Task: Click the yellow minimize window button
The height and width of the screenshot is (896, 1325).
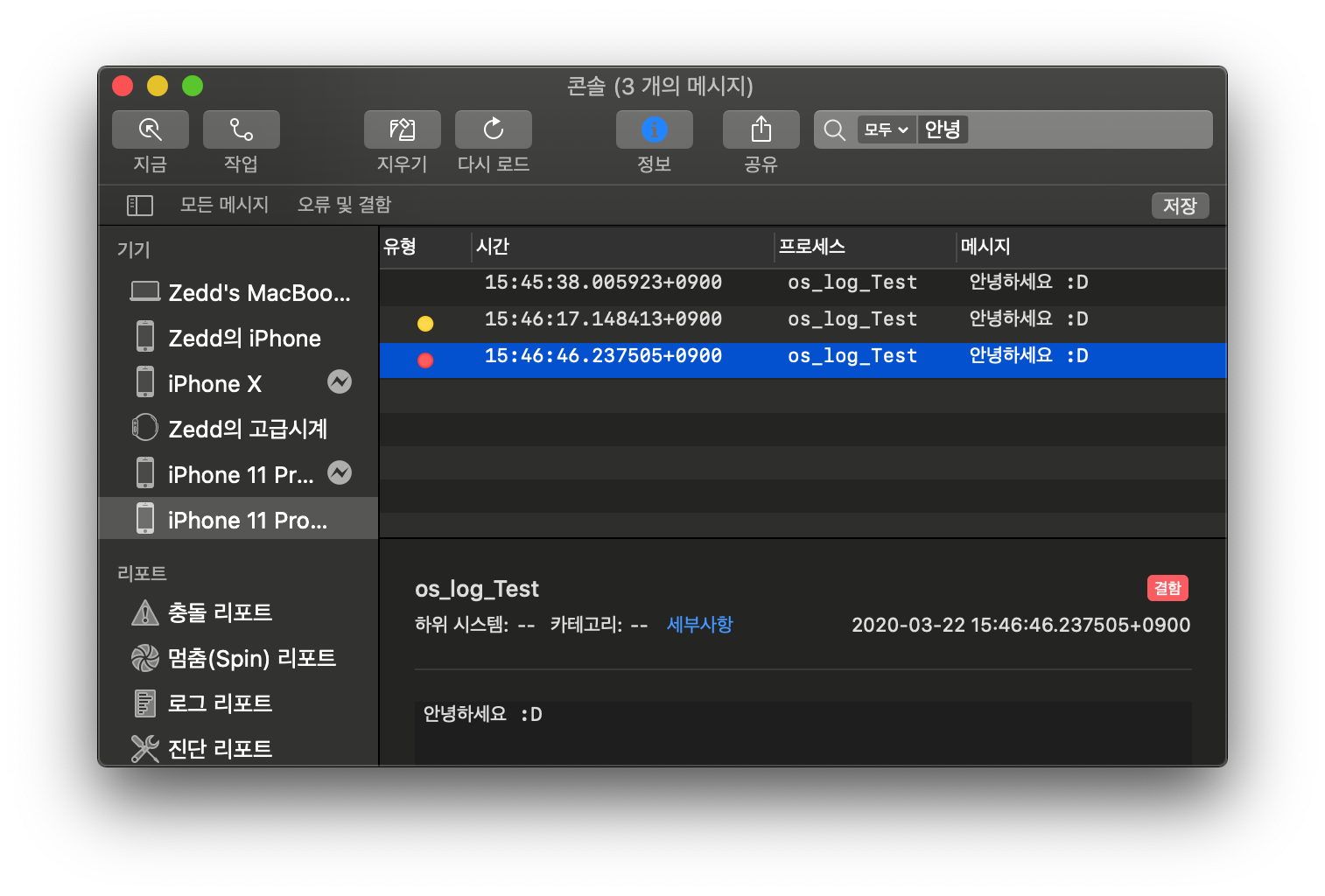Action: 158,86
